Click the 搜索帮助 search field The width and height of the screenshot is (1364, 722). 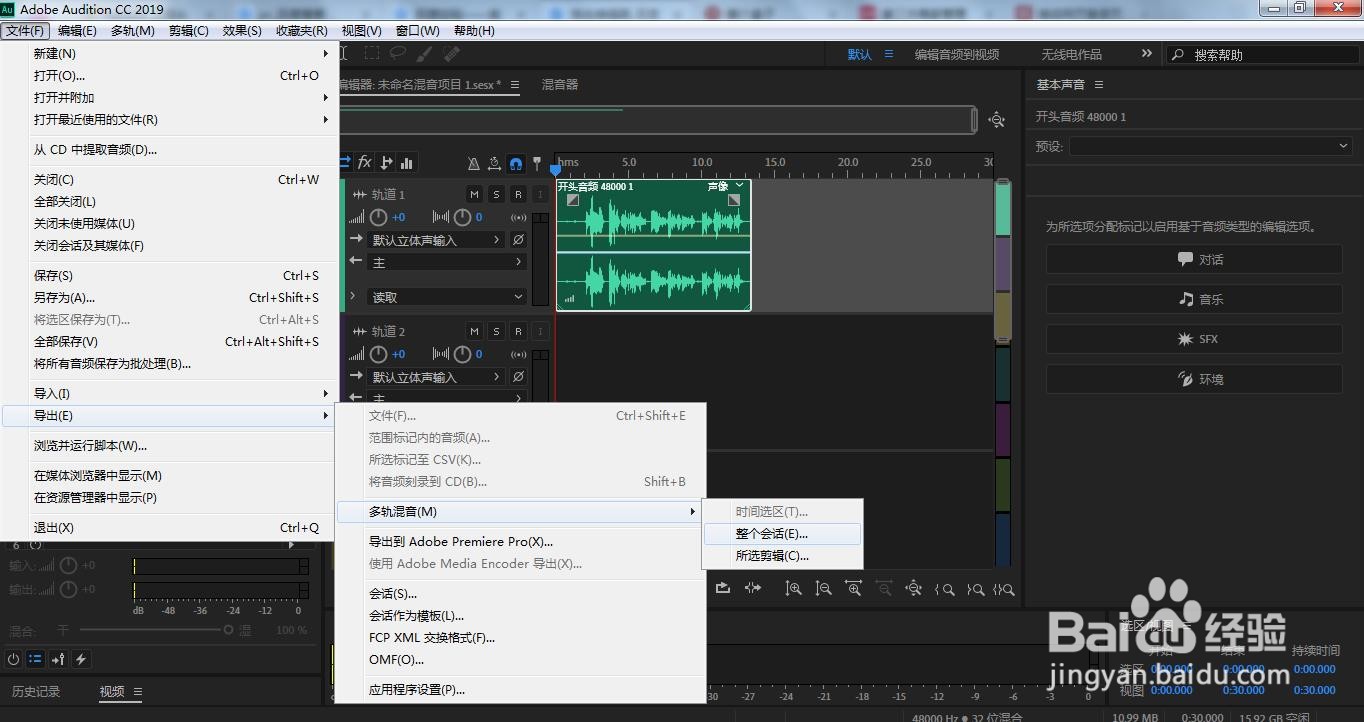tap(1266, 54)
